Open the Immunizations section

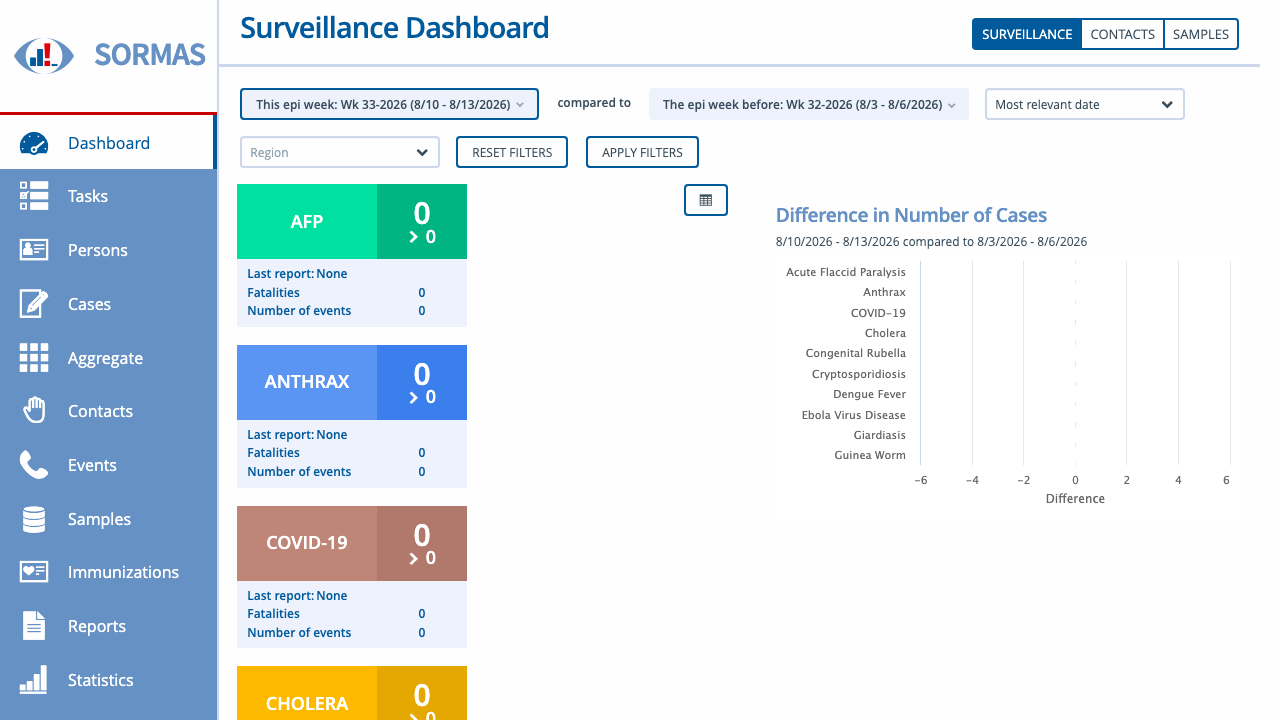tap(108, 572)
